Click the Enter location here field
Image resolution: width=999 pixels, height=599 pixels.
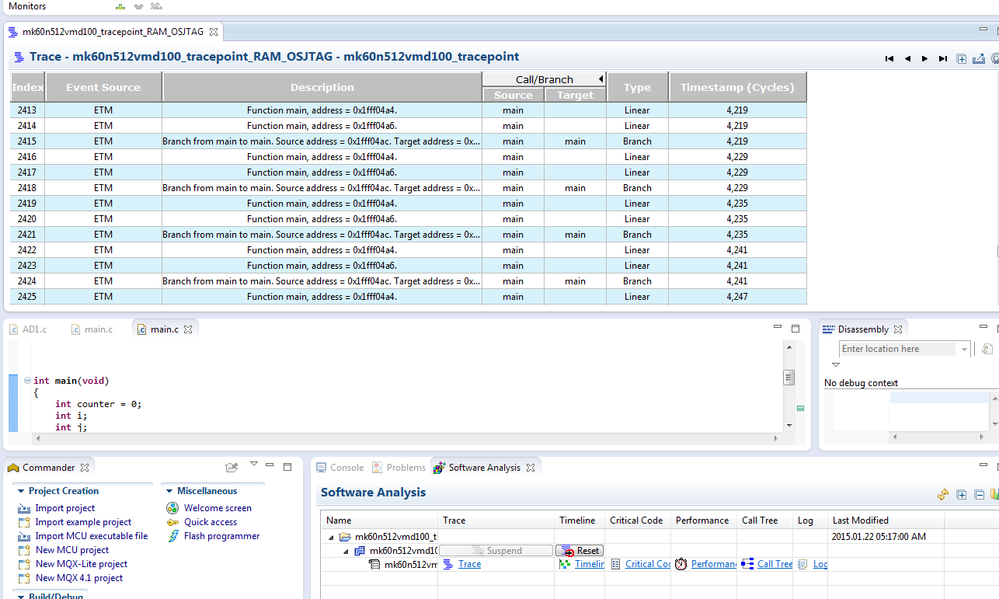pyautogui.click(x=897, y=349)
